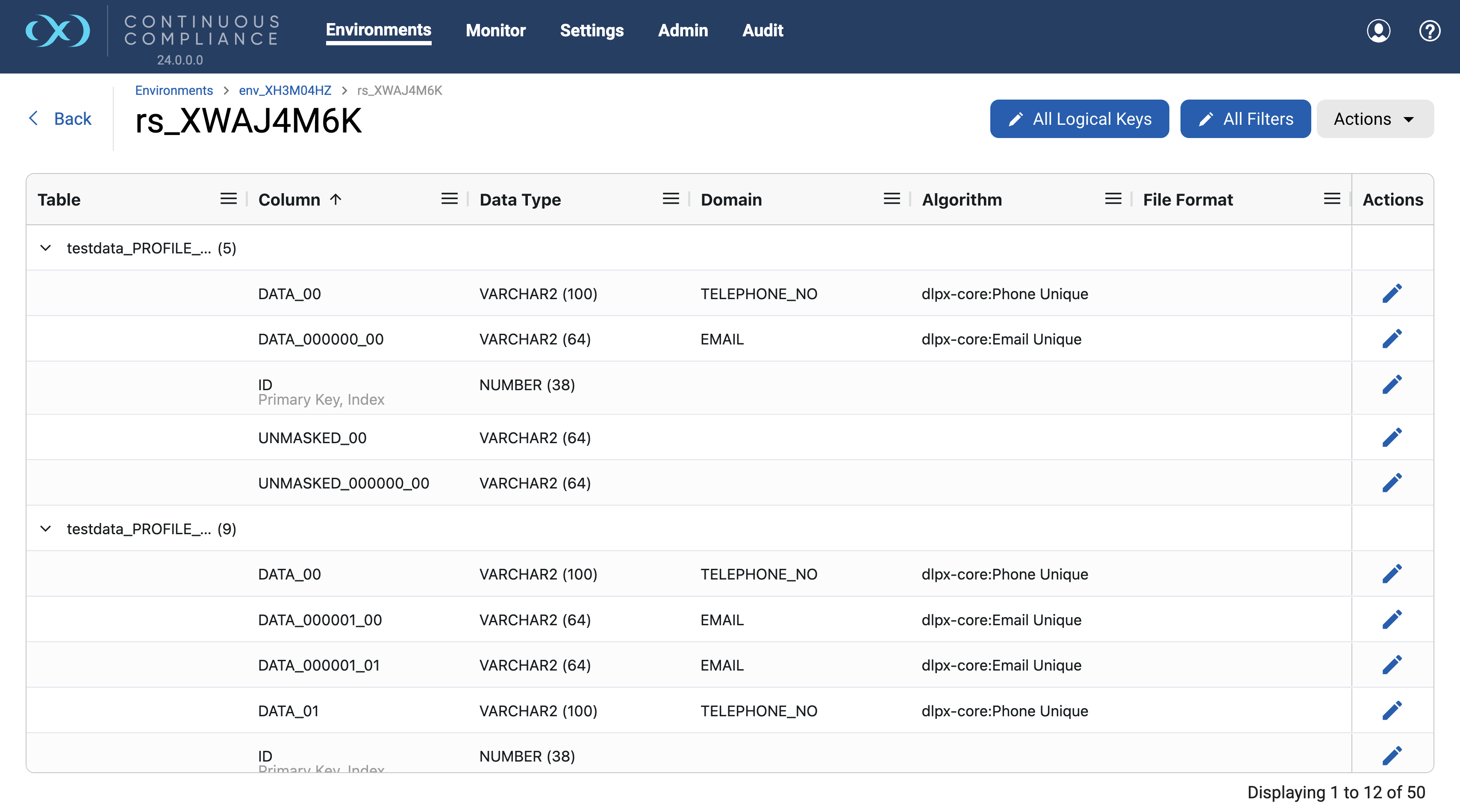Open the Table column filter menu icon
Screen dimensions: 1460x812
(228, 199)
